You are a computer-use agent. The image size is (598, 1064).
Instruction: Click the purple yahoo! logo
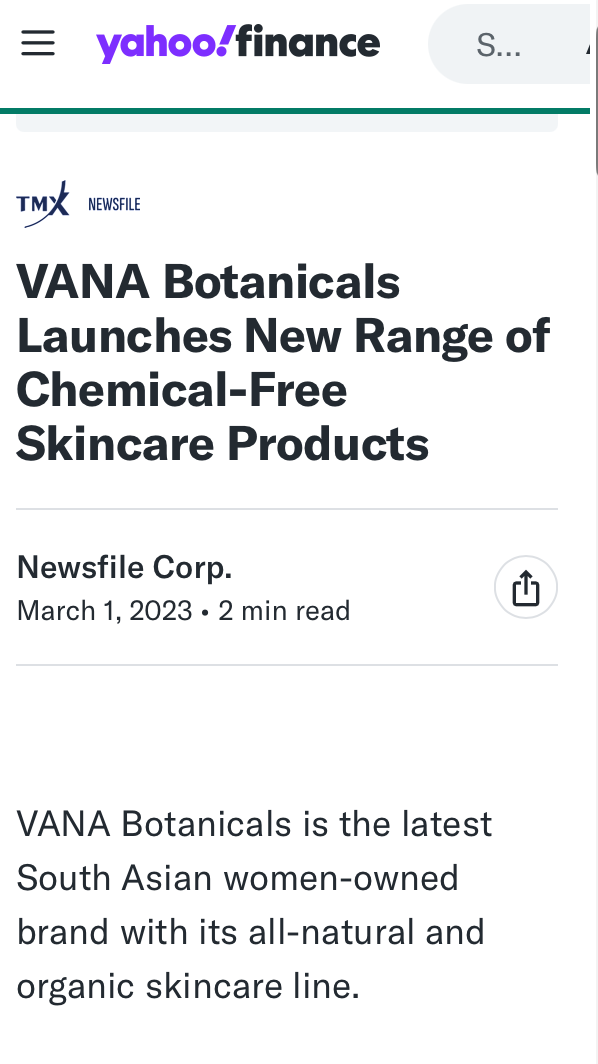tap(166, 44)
